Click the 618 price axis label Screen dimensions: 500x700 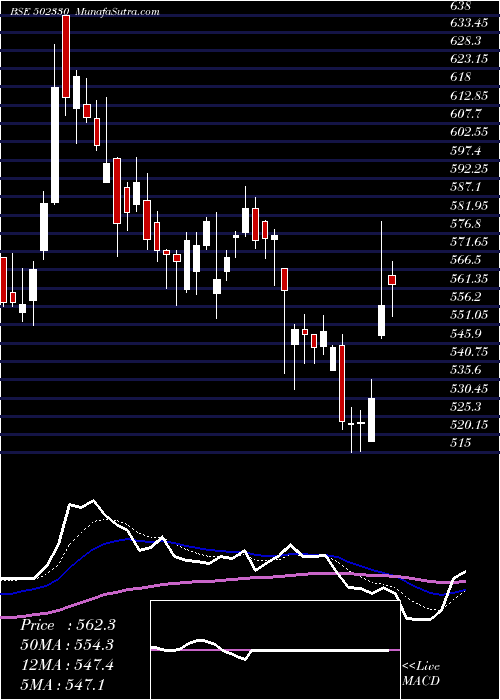tap(460, 77)
